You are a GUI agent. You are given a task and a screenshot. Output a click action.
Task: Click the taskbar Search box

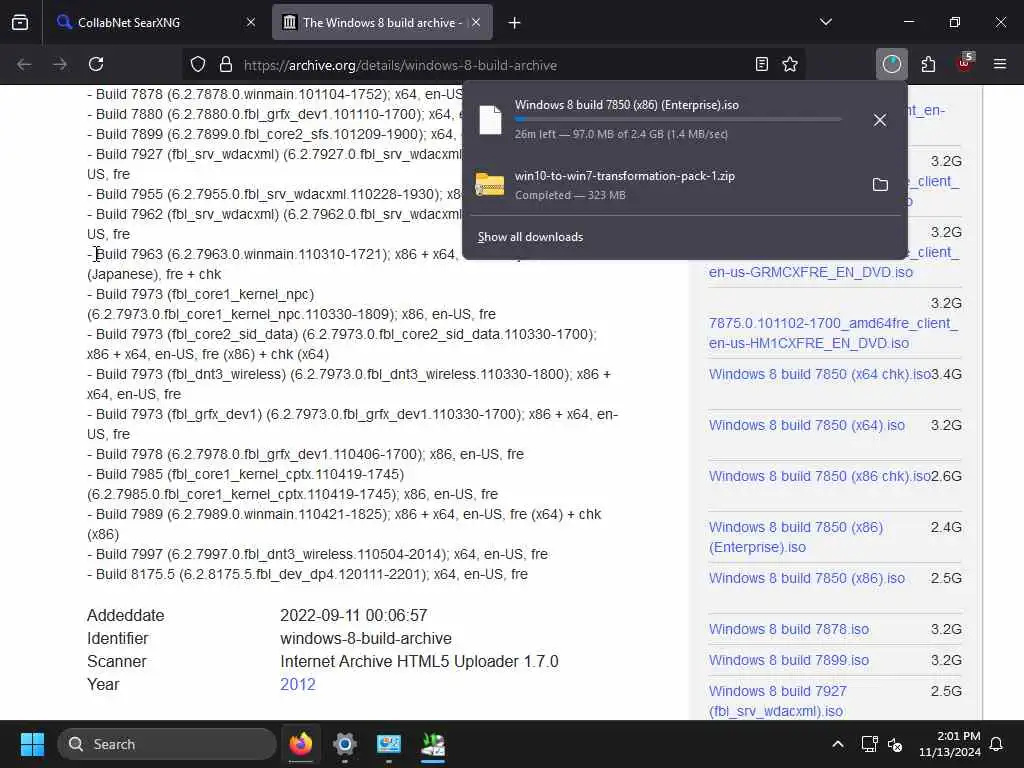pos(167,744)
